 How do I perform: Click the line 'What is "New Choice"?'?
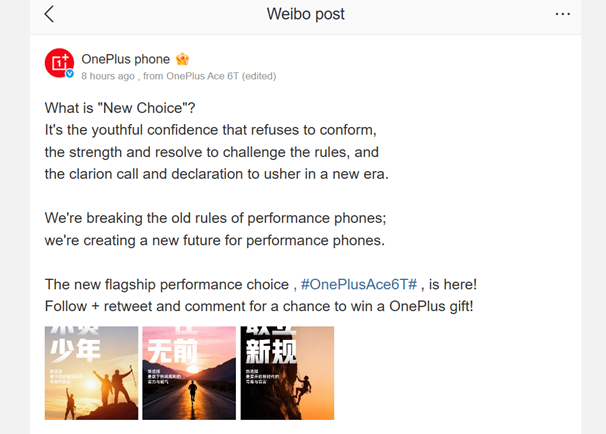click(120, 108)
